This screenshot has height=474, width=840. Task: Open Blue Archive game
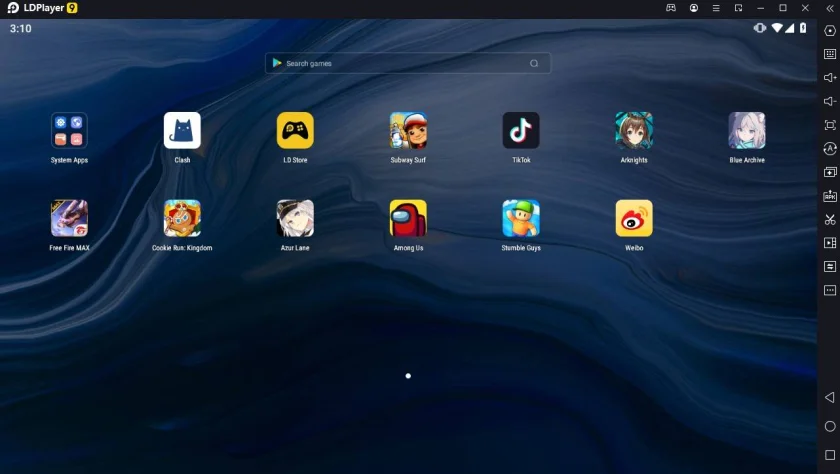coord(747,130)
